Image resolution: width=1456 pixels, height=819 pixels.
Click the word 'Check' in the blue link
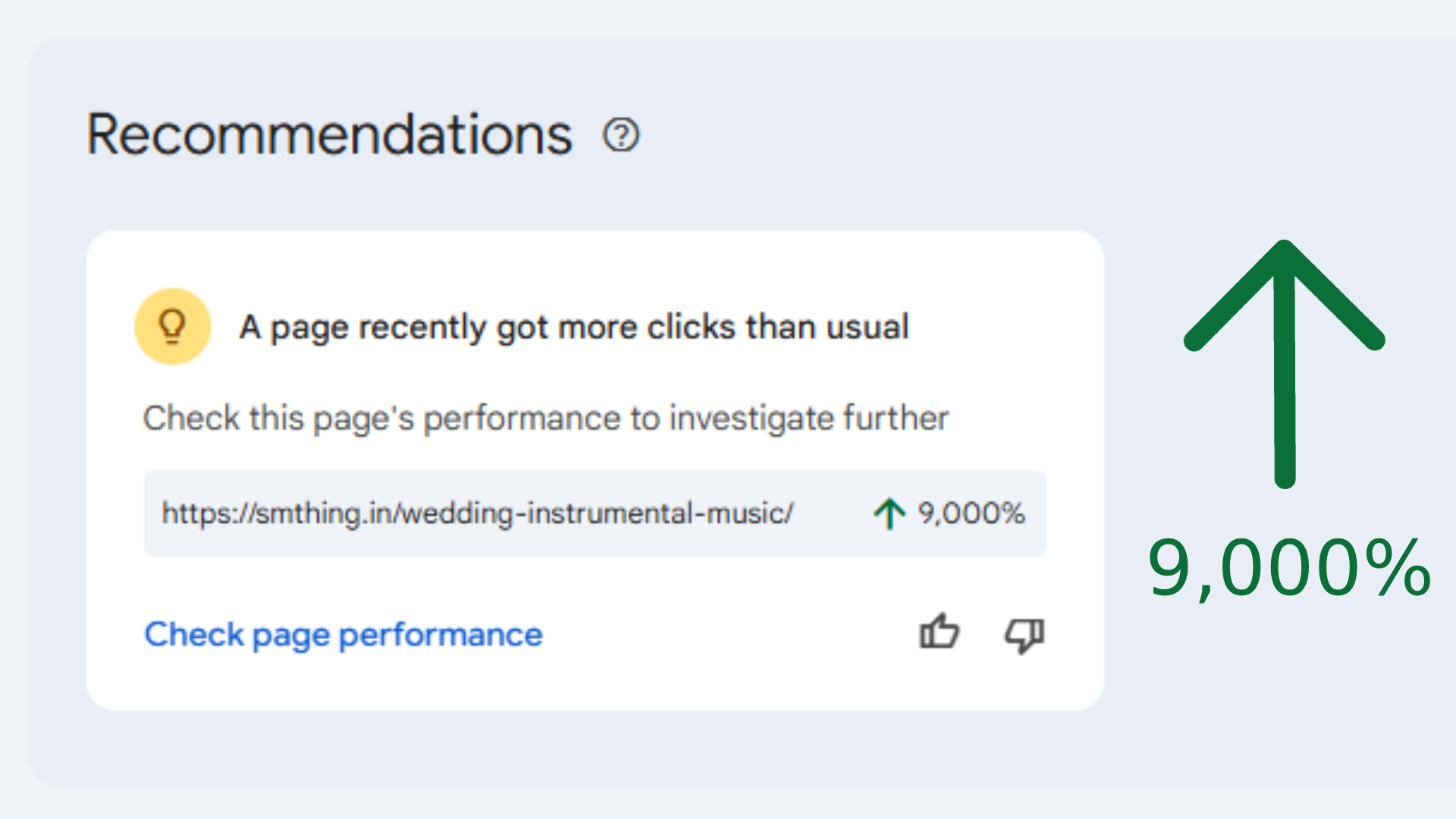194,635
